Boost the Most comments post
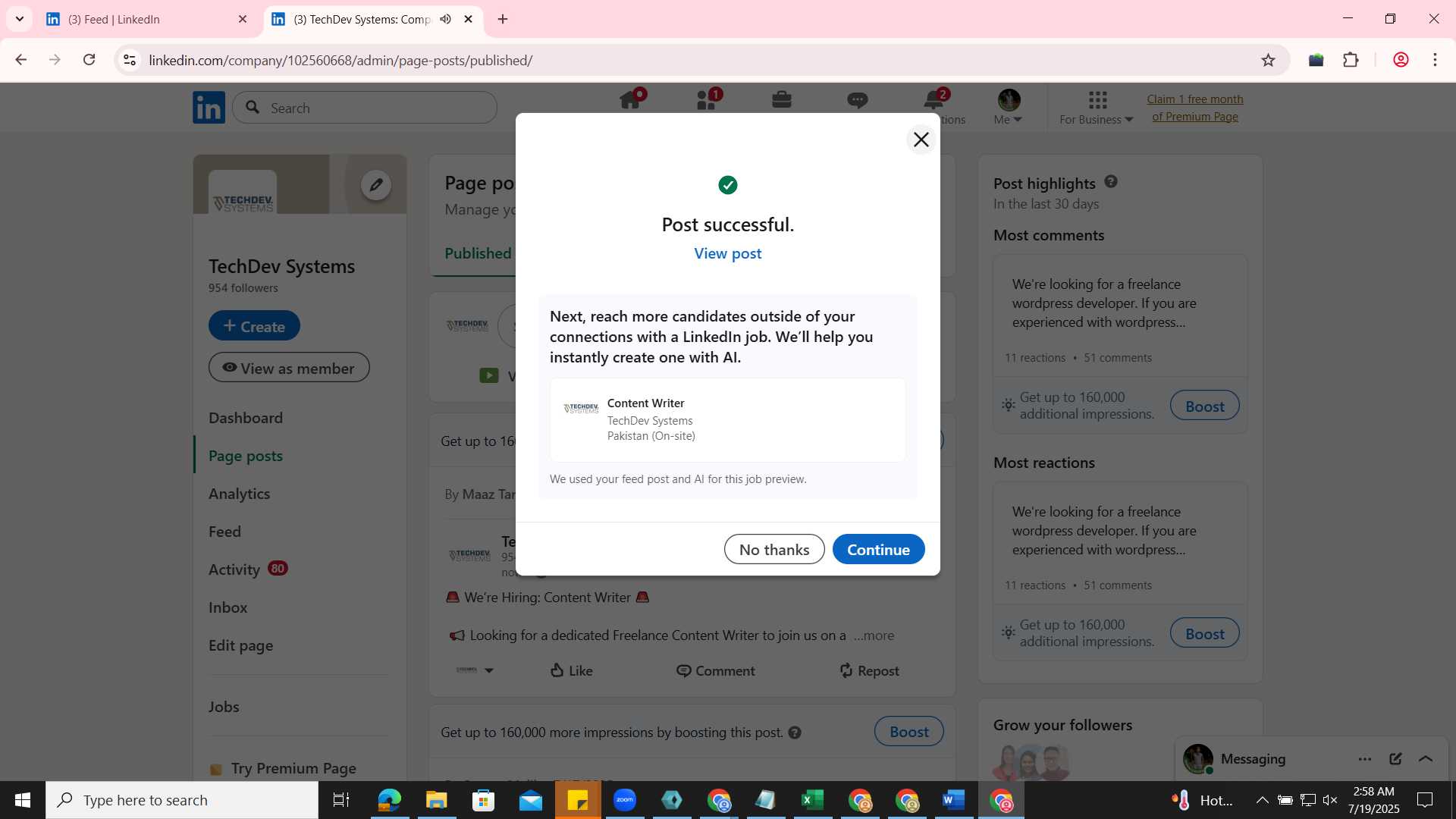 [x=1204, y=406]
